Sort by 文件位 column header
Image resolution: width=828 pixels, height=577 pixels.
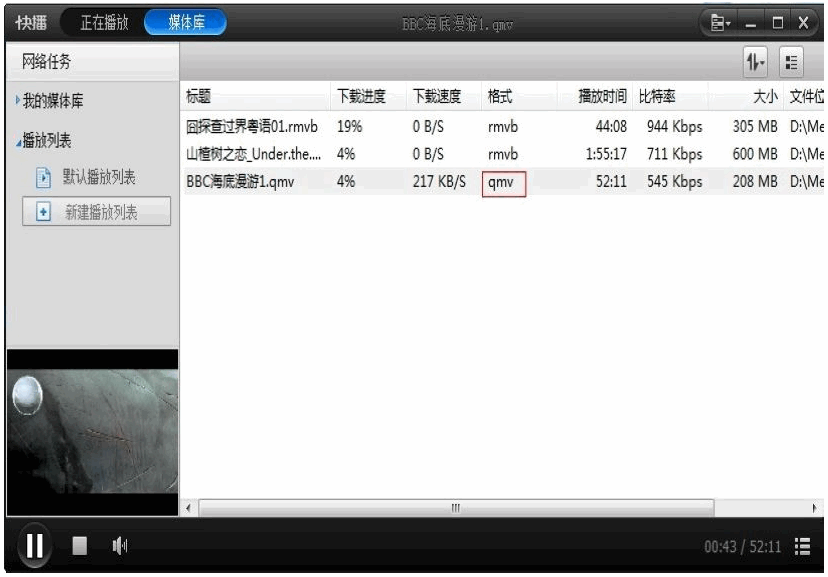pos(805,96)
